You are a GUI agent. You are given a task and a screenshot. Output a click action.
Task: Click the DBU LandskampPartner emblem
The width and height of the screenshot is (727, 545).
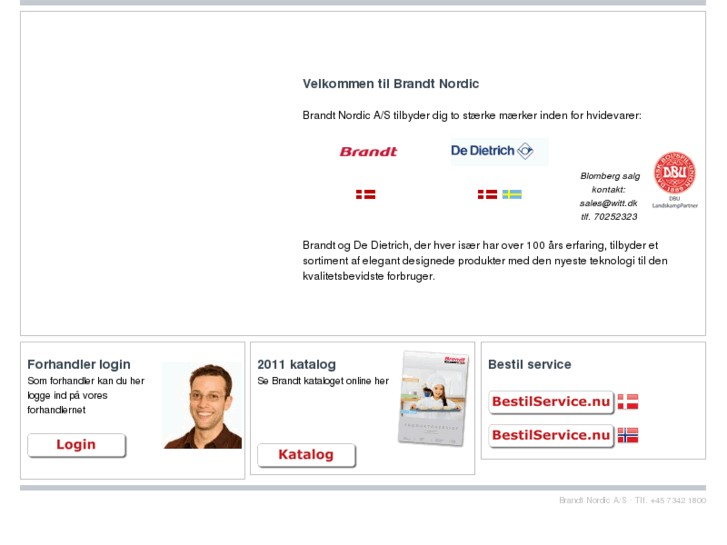tap(675, 180)
